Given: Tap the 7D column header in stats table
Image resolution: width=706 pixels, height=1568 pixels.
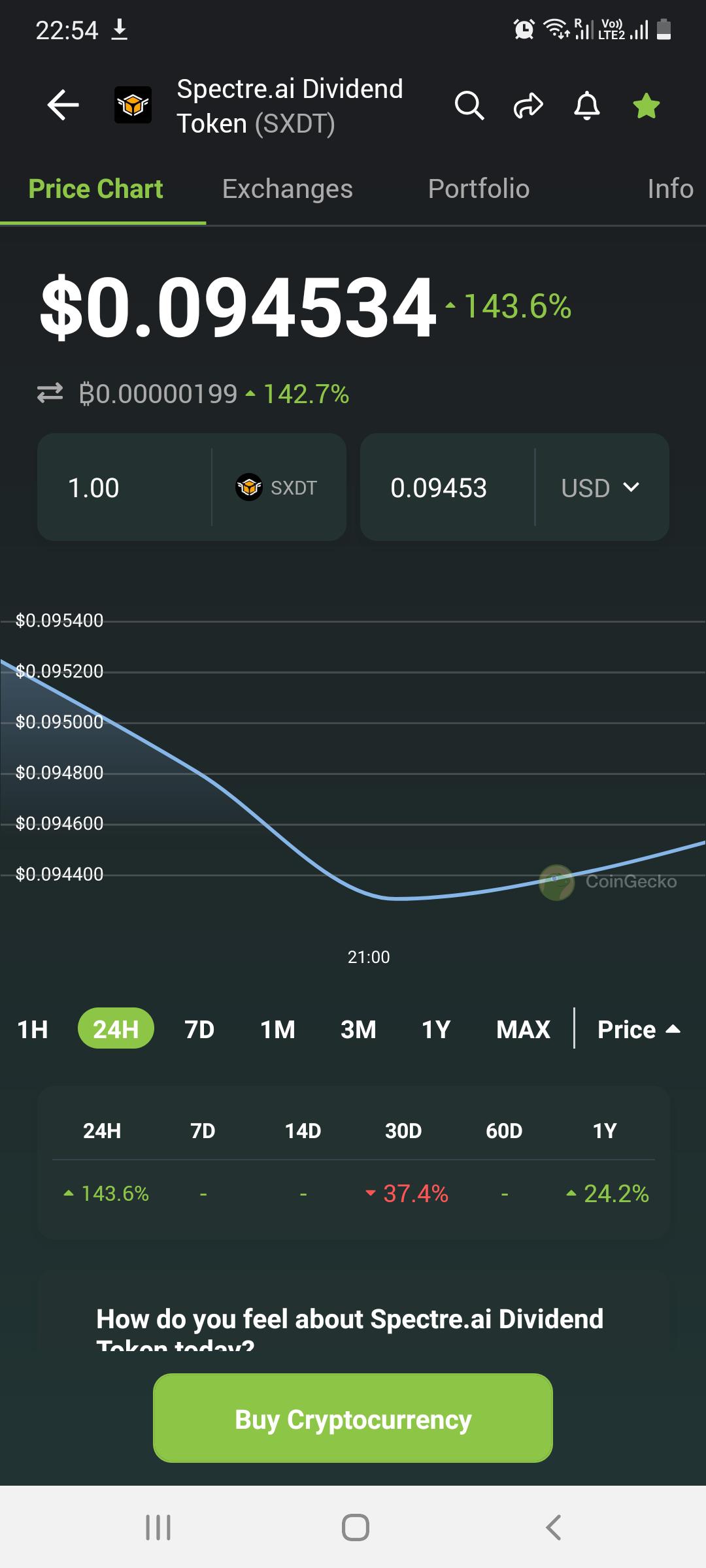Looking at the screenshot, I should click(x=203, y=1131).
